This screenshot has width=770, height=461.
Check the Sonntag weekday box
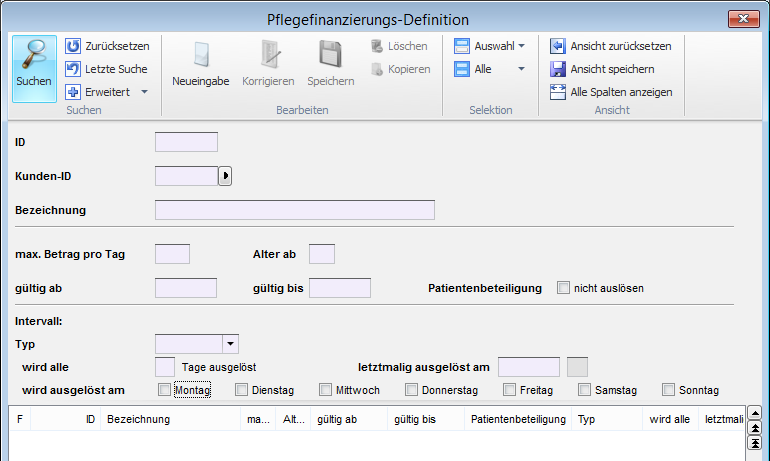(668, 390)
